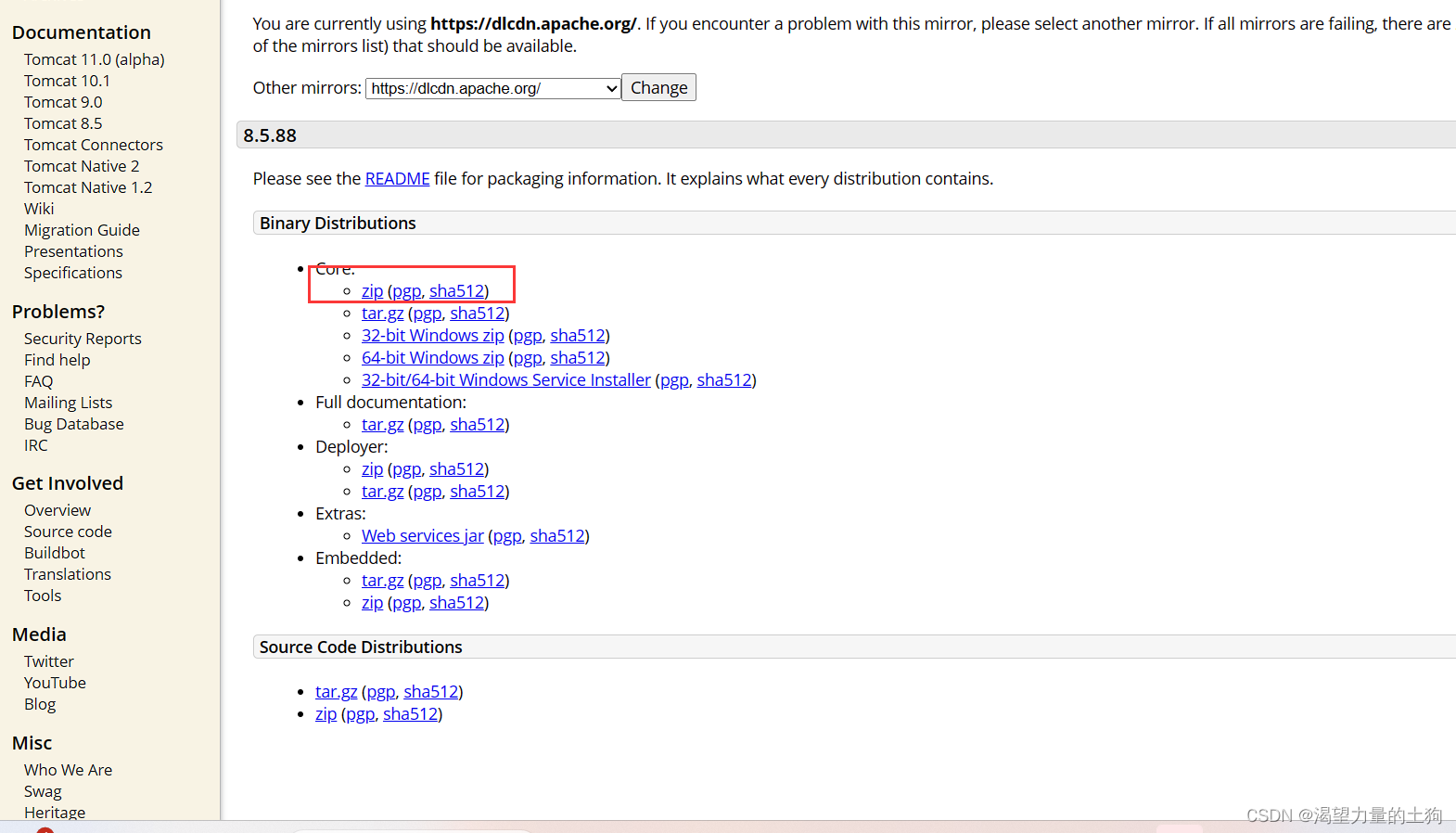
Task: Open the Blog link
Action: click(40, 704)
